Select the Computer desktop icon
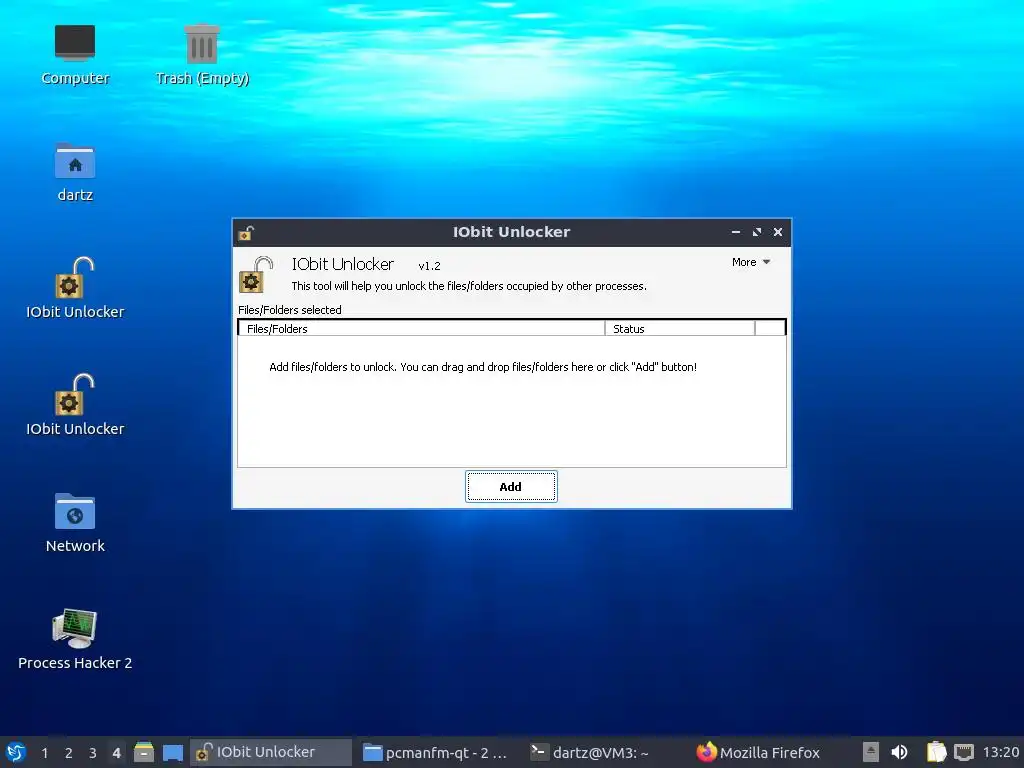This screenshot has width=1024, height=768. pyautogui.click(x=75, y=56)
